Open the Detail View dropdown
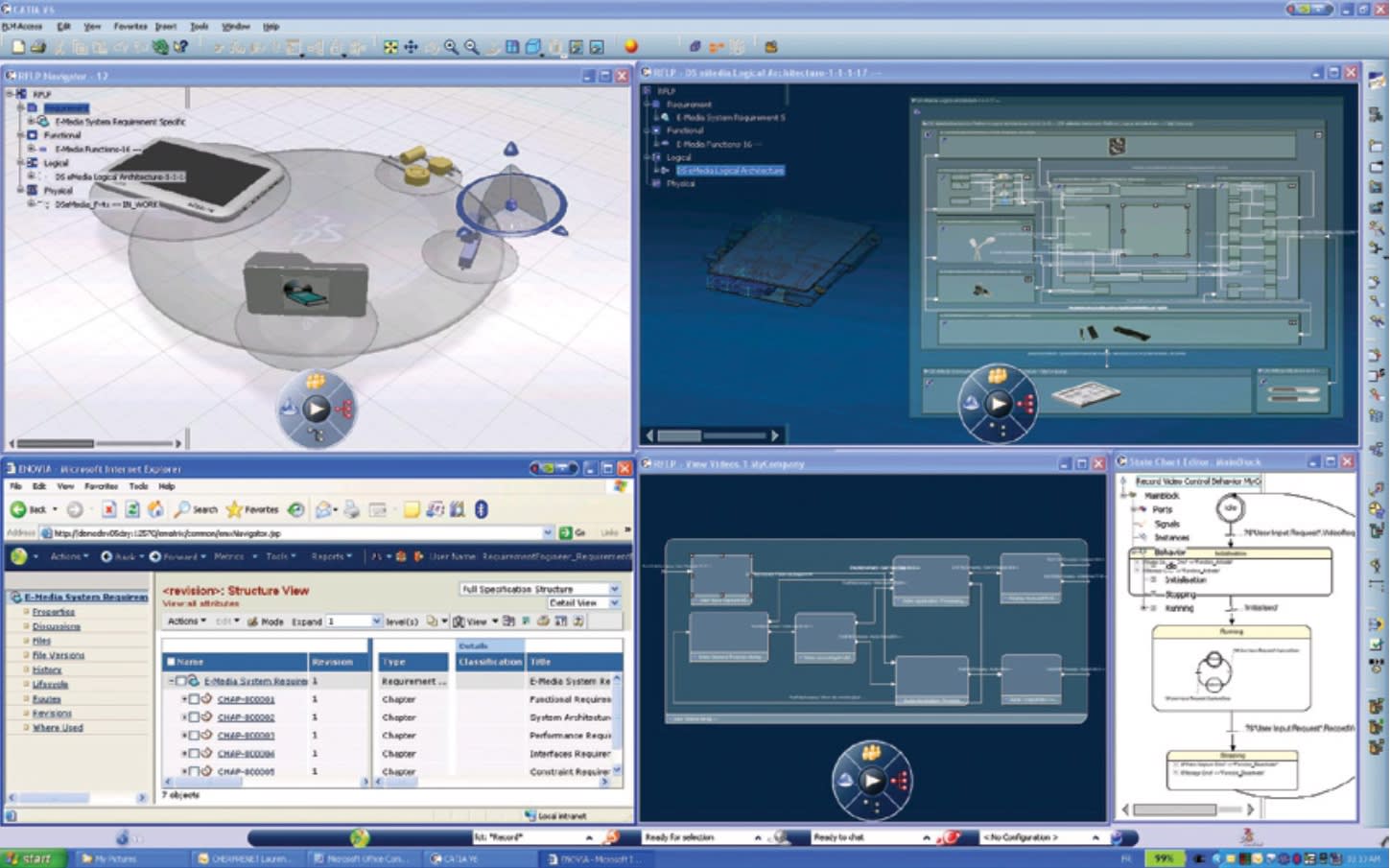This screenshot has width=1390, height=868. coord(583,603)
